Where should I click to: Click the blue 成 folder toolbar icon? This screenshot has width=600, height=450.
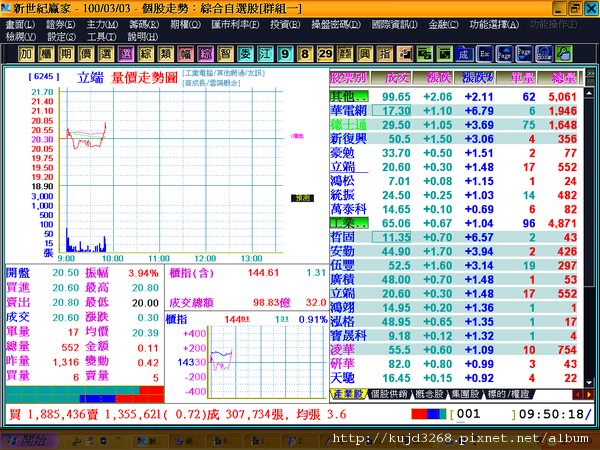point(464,54)
